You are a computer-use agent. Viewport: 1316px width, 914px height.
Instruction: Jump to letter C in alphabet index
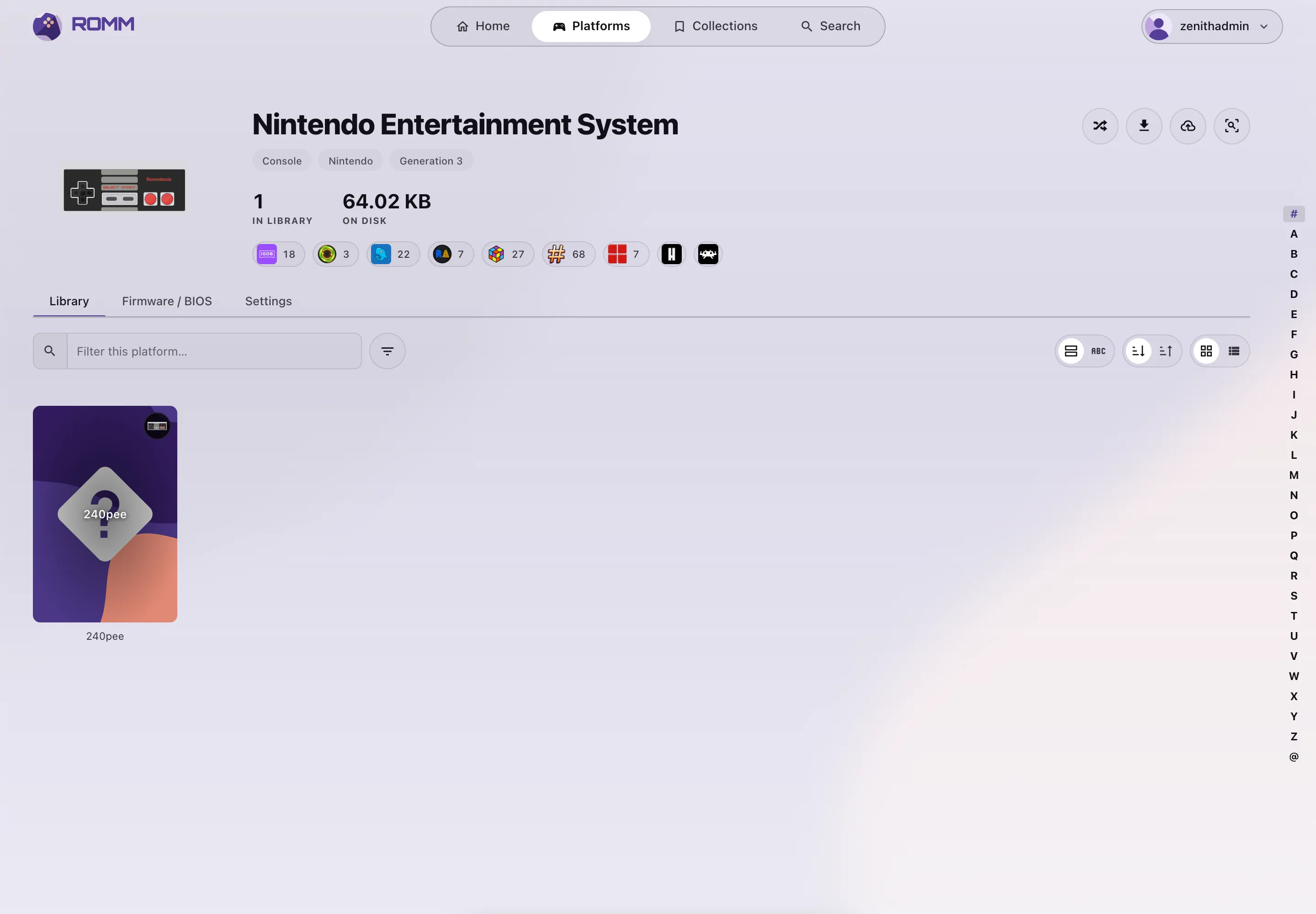tap(1294, 274)
